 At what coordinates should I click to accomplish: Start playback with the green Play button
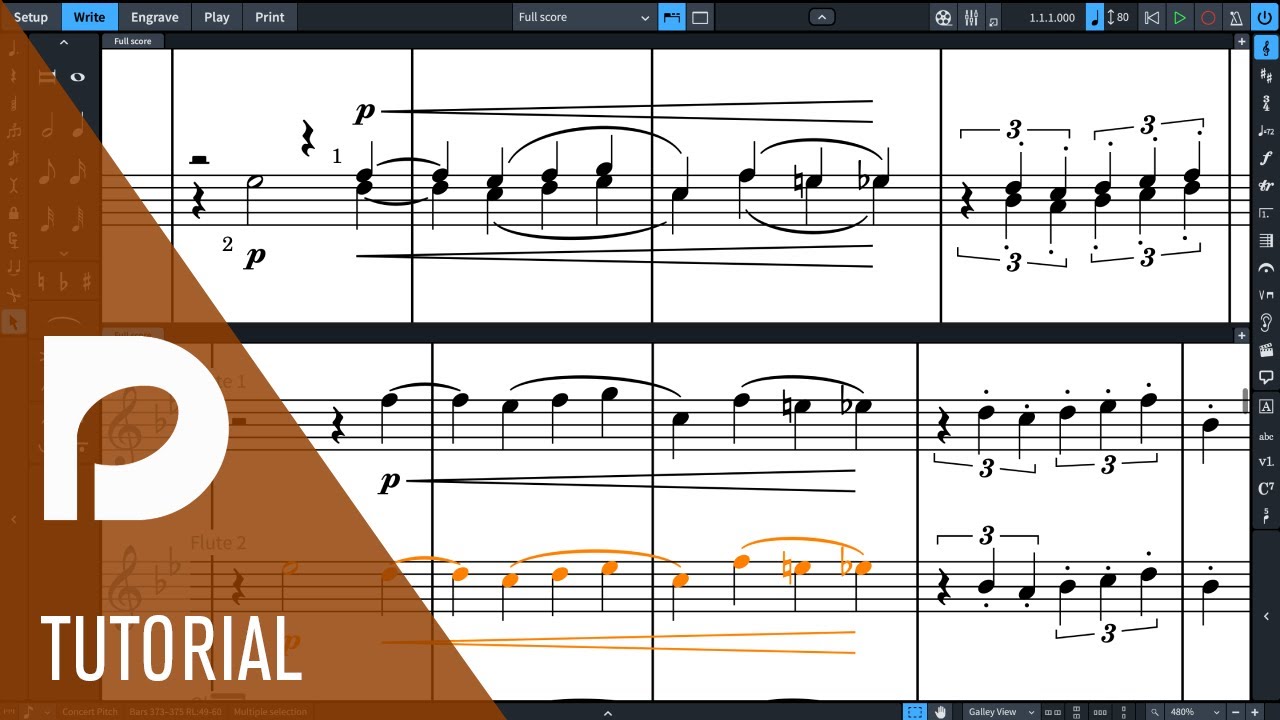(1180, 17)
